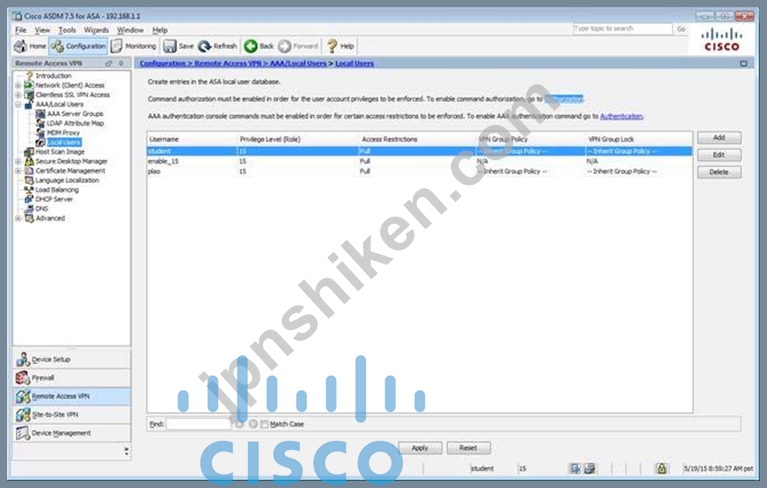Screen dimensions: 767x488
Task: Expand the Advanced node
Action: tap(18, 218)
